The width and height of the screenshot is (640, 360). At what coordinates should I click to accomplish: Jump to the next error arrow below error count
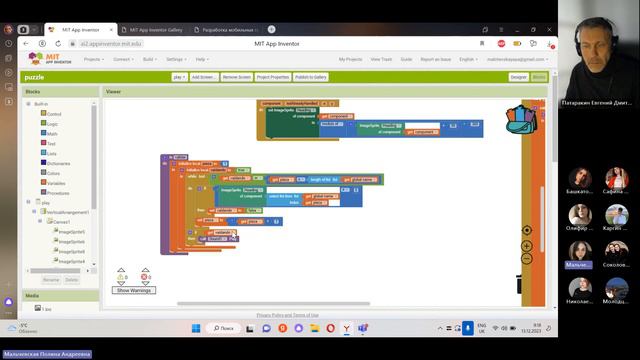pos(145,283)
